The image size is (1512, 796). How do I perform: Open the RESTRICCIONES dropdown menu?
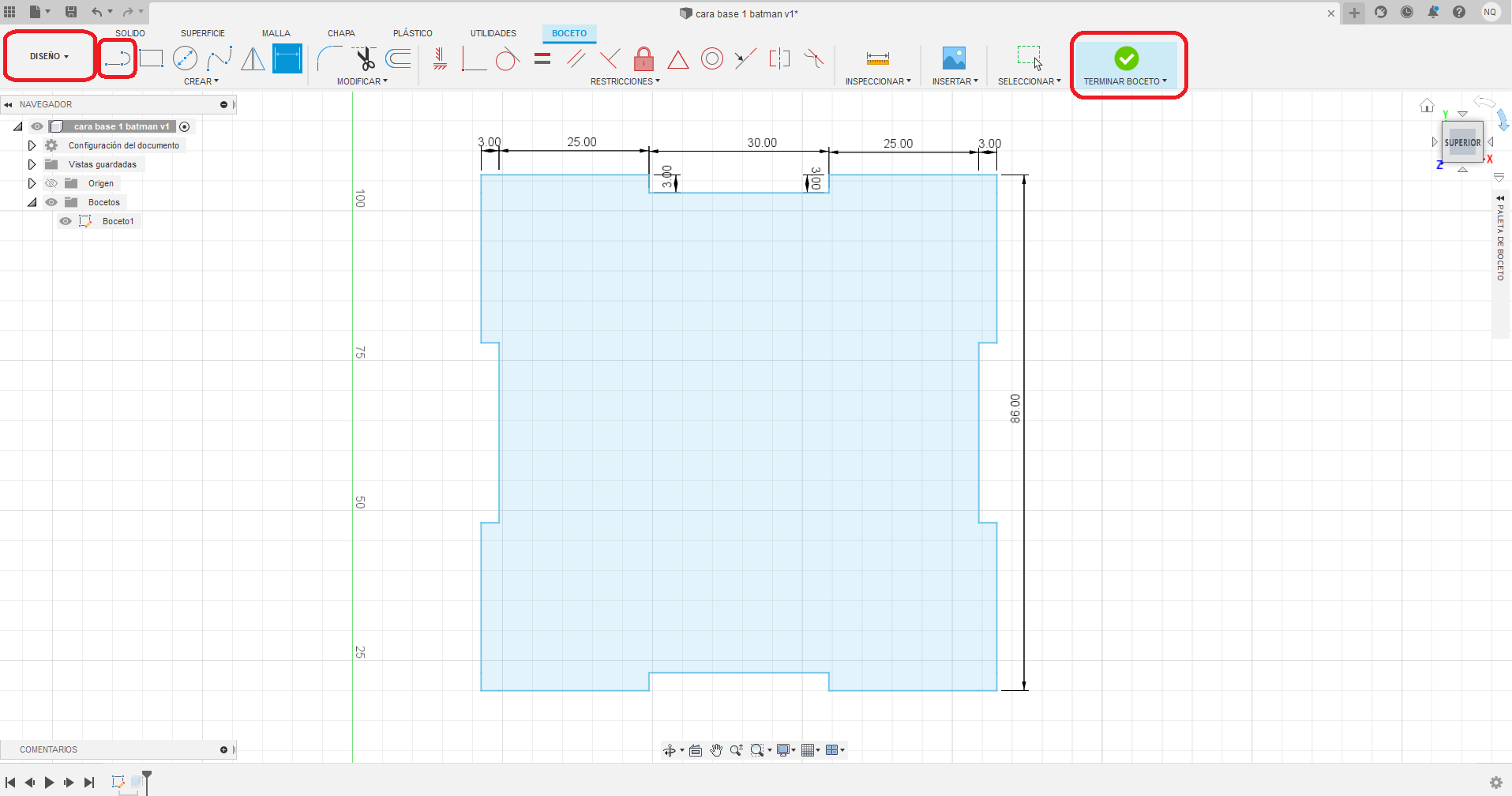(625, 81)
